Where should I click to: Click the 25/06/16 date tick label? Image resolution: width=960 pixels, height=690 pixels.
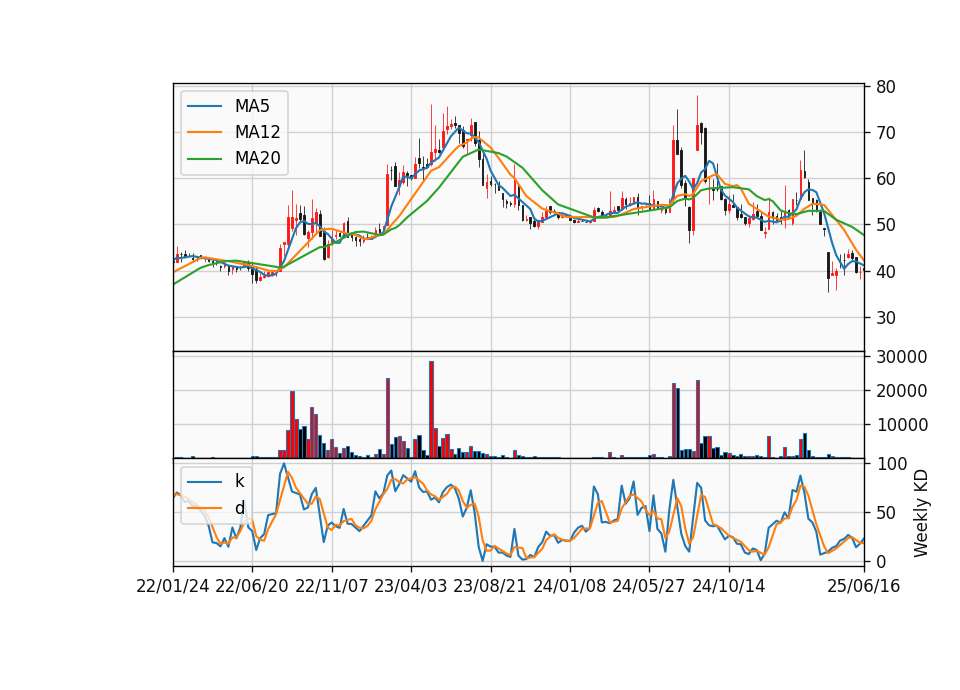864,586
